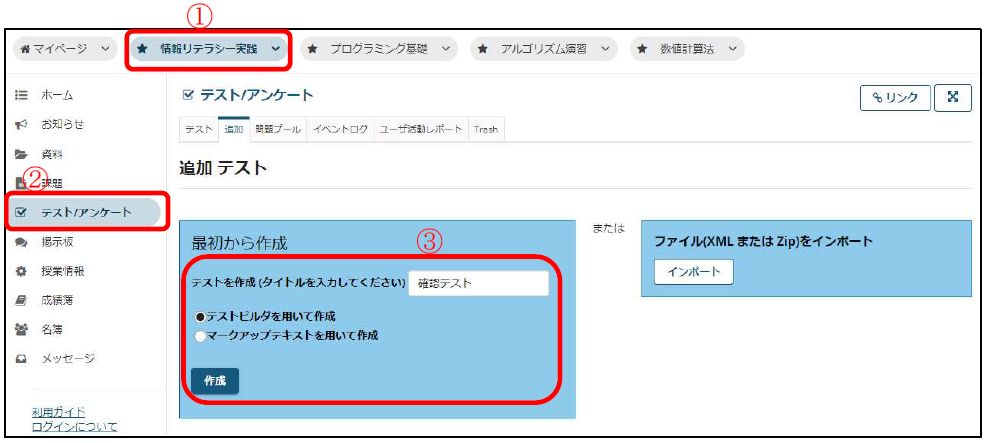The height and width of the screenshot is (443, 986).
Task: Open the 利用ガイド link
Action: tap(58, 412)
